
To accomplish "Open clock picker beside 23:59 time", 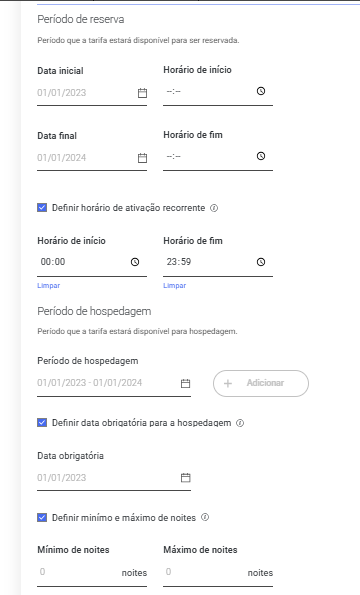I will tap(261, 262).
